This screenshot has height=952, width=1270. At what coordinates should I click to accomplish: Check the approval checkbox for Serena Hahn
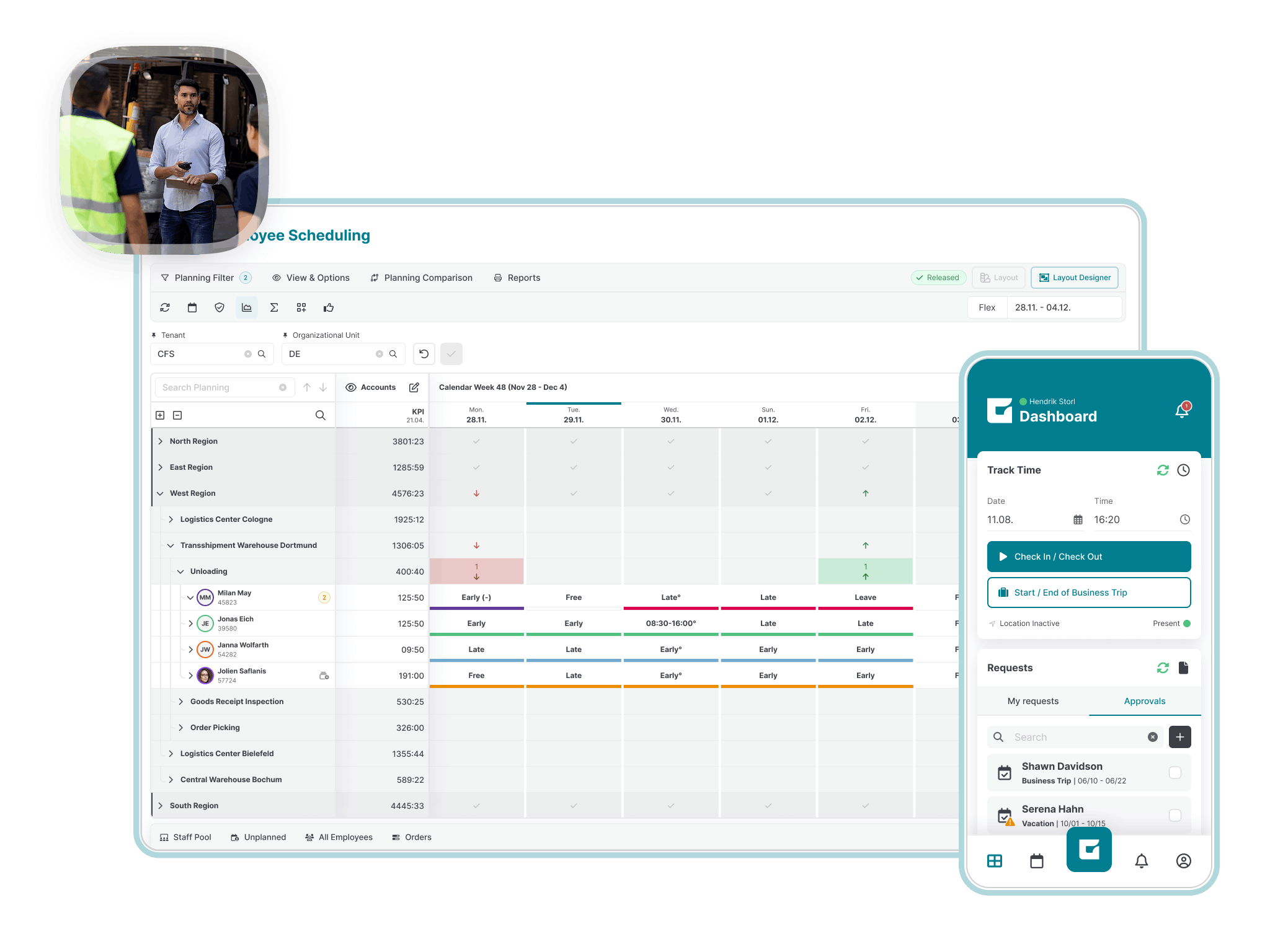tap(1175, 816)
